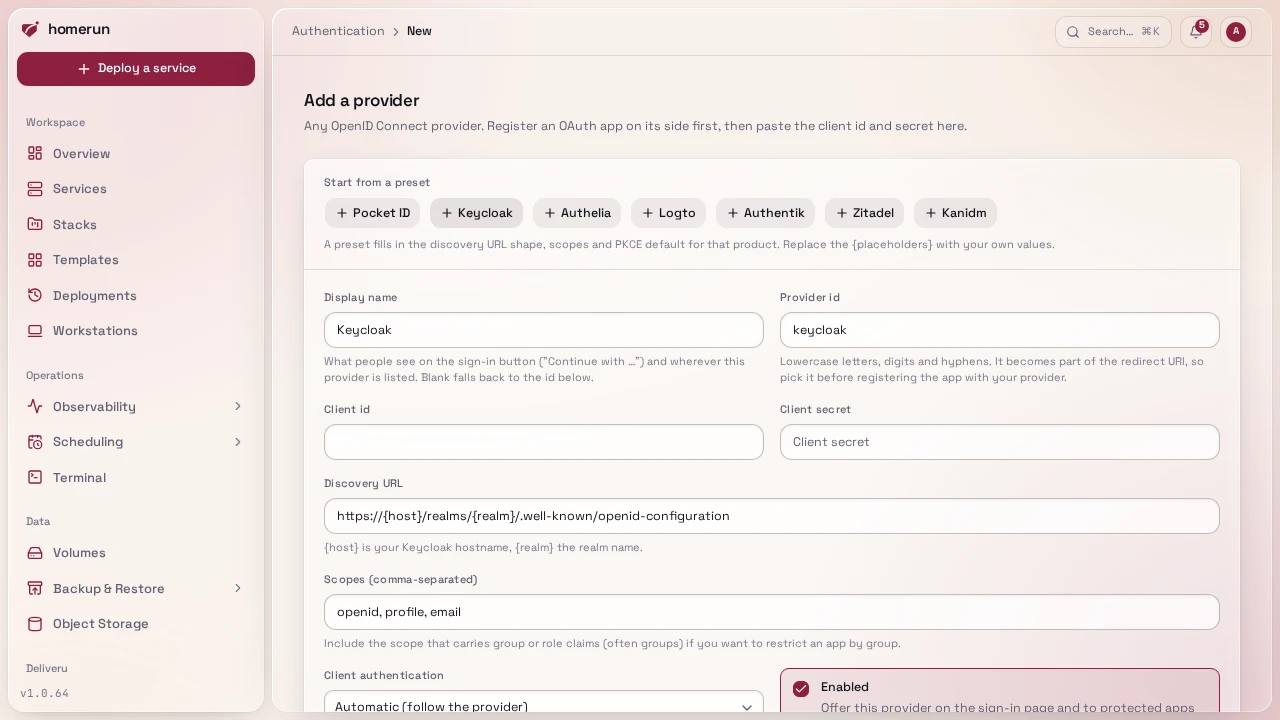This screenshot has width=1280, height=720.
Task: Open Workstations in the sidebar
Action: (136, 330)
